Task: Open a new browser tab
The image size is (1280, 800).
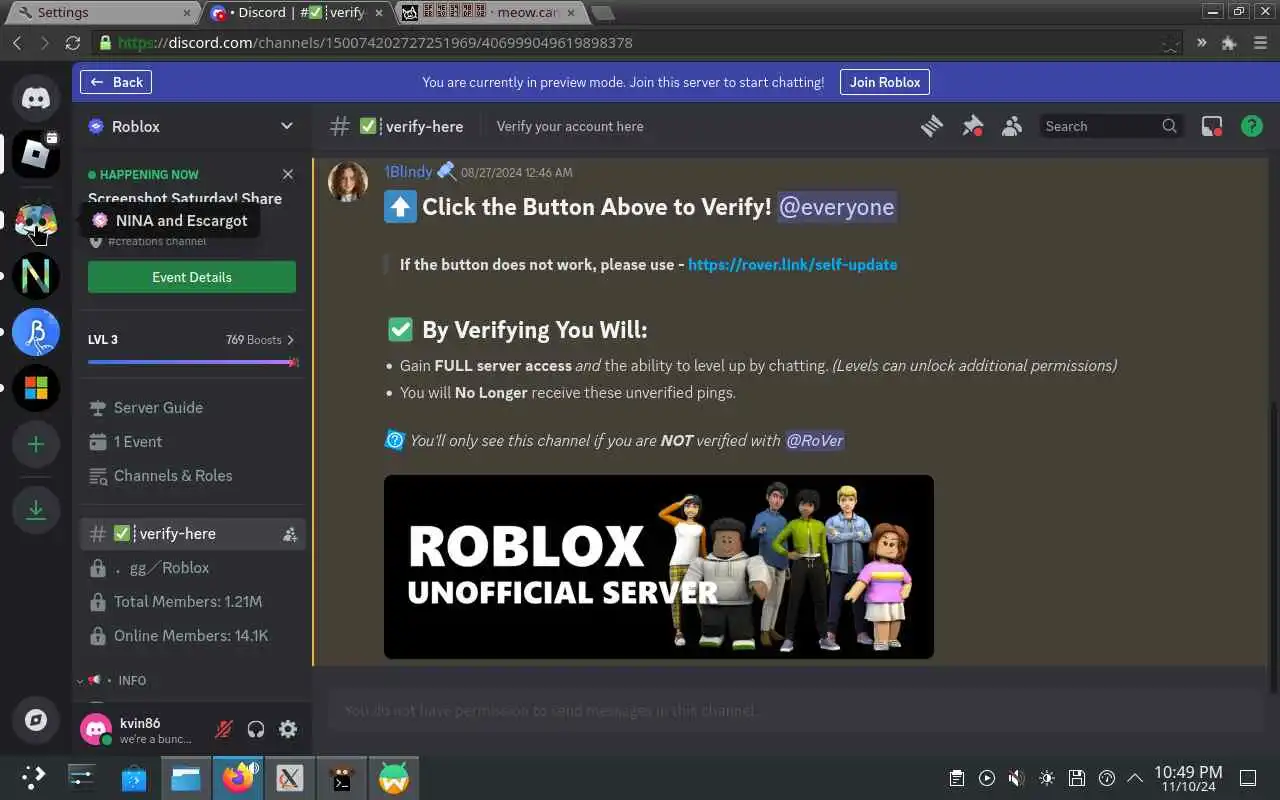Action: coord(602,13)
